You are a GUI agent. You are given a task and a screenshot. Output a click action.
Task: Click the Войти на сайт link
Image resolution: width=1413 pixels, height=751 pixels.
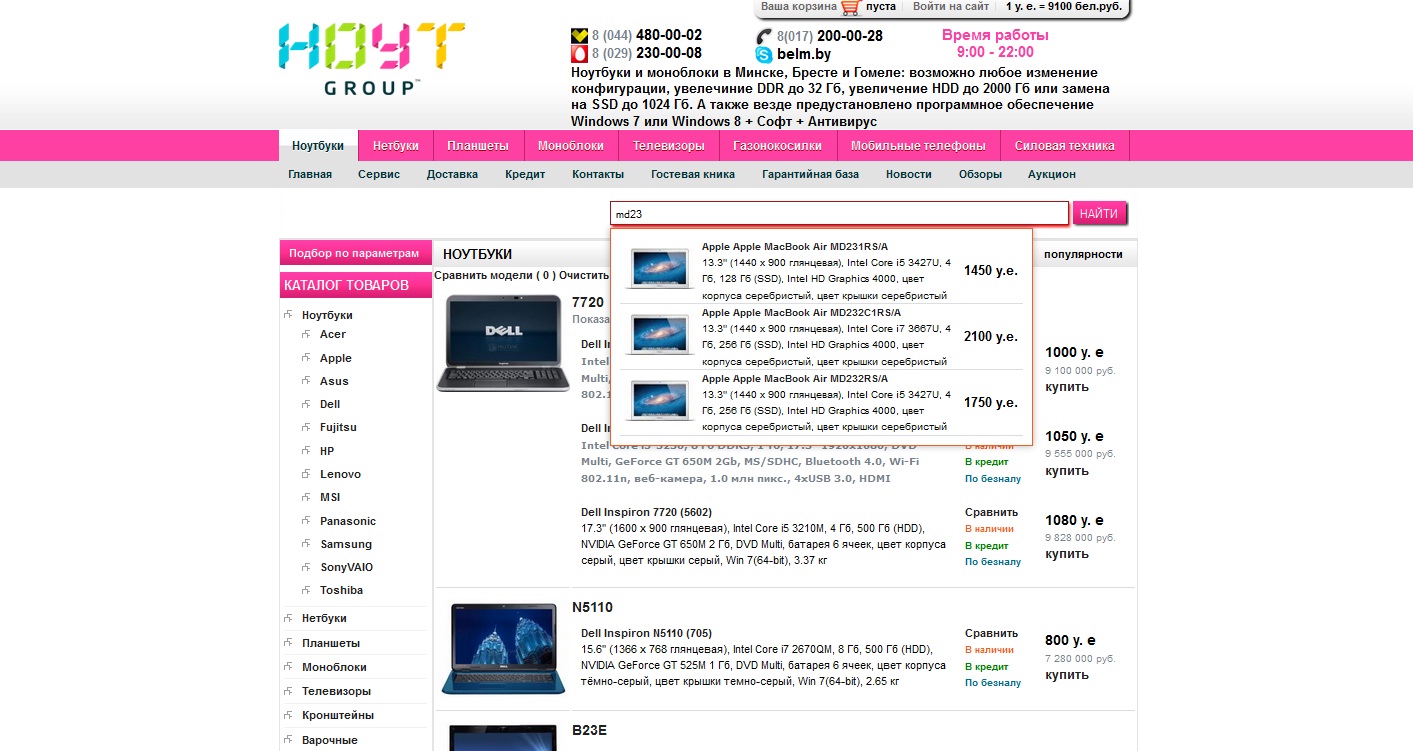pos(951,7)
